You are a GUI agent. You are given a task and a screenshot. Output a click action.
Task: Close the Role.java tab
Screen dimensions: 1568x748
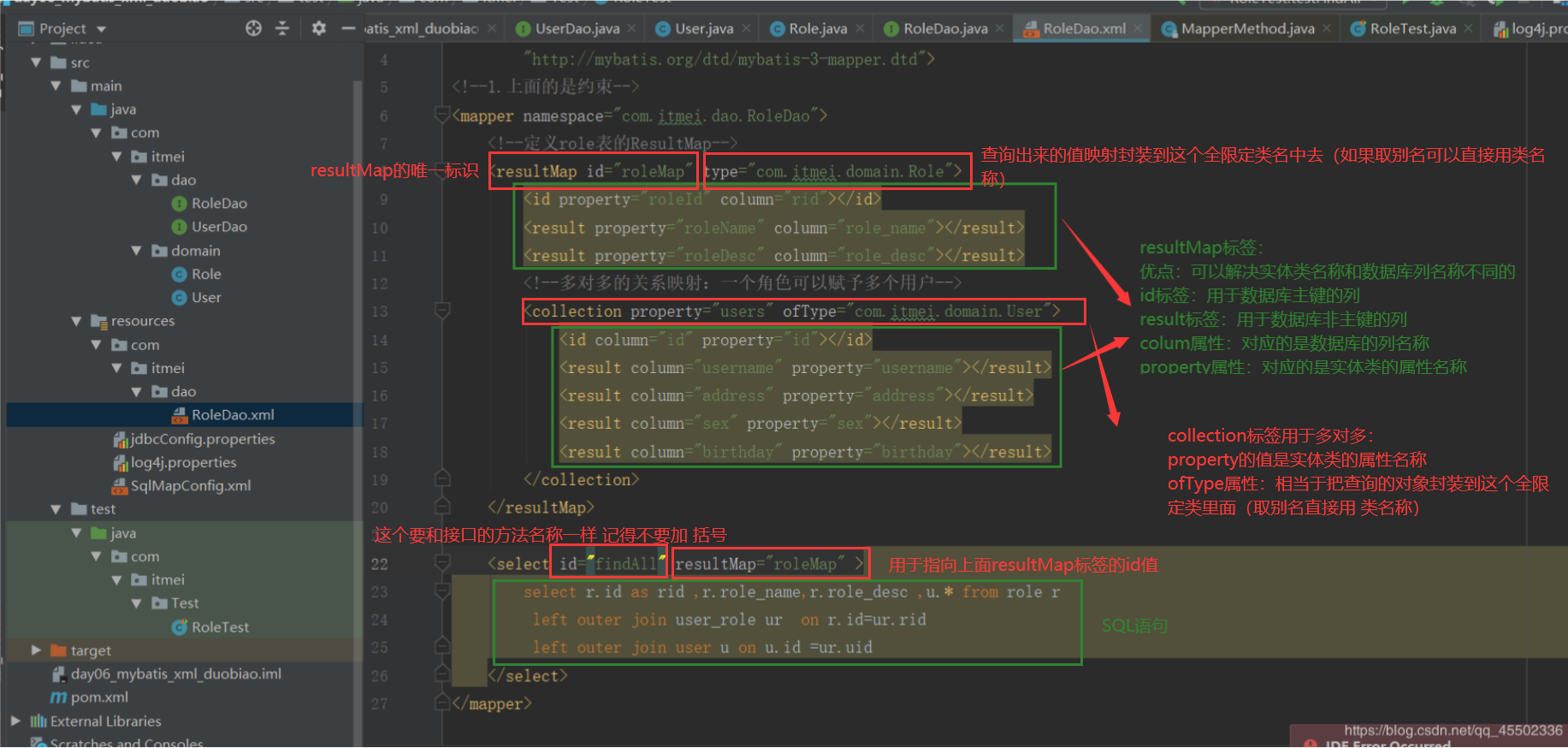tap(860, 28)
